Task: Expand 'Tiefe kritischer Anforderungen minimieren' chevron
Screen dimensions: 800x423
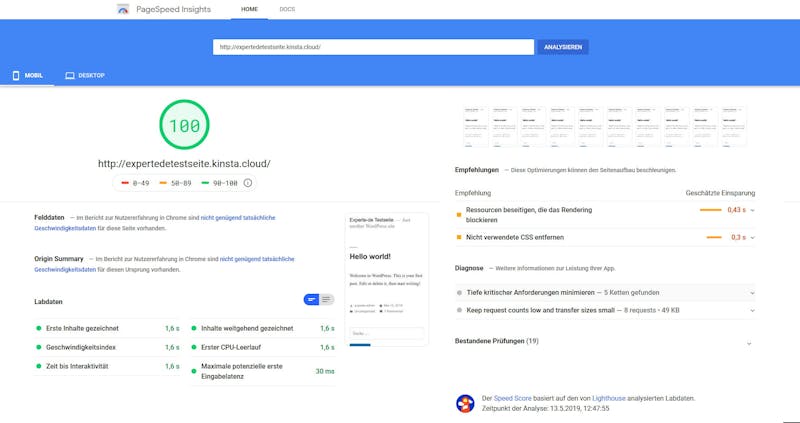Action: click(x=752, y=293)
